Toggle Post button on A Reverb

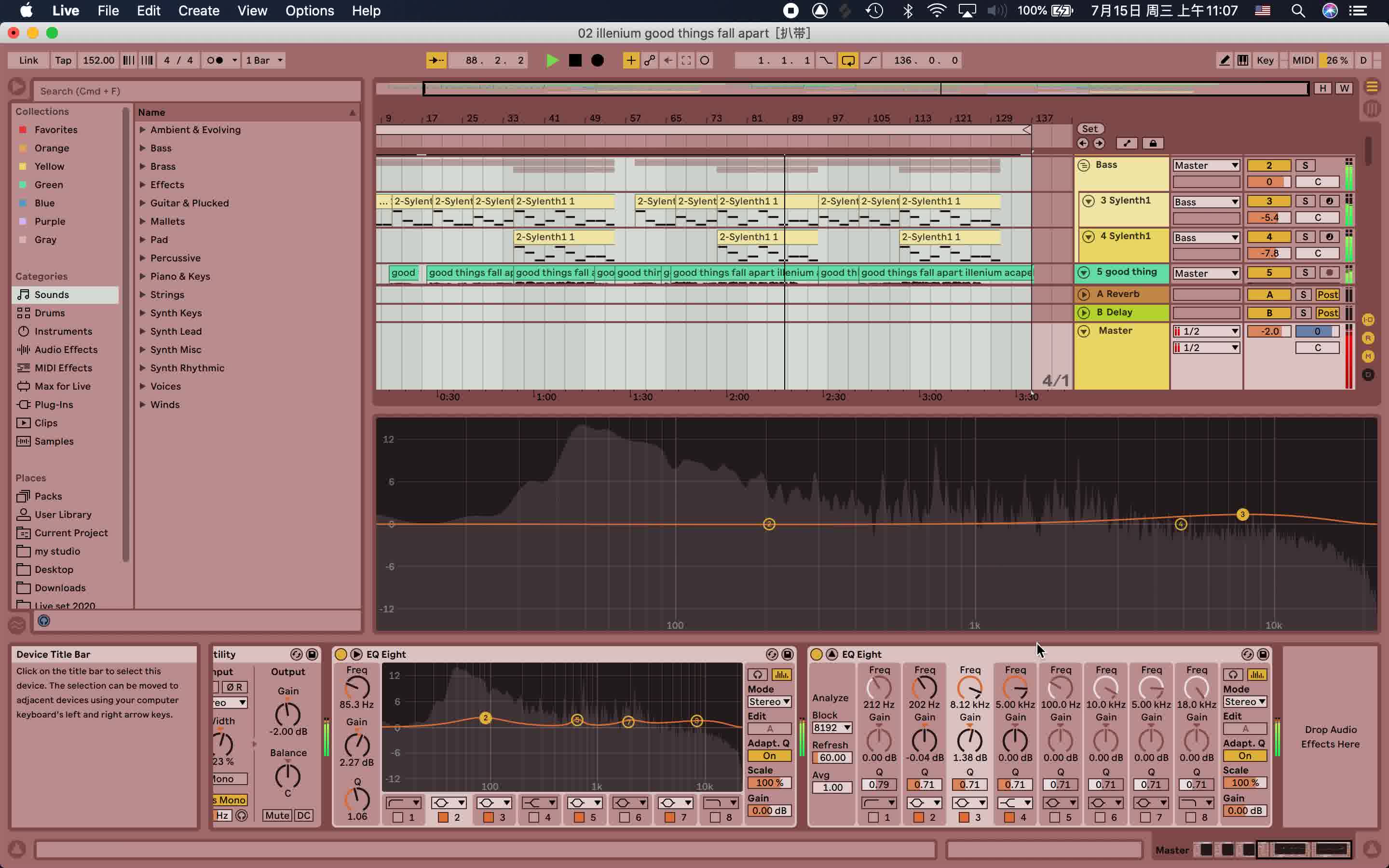(x=1328, y=295)
